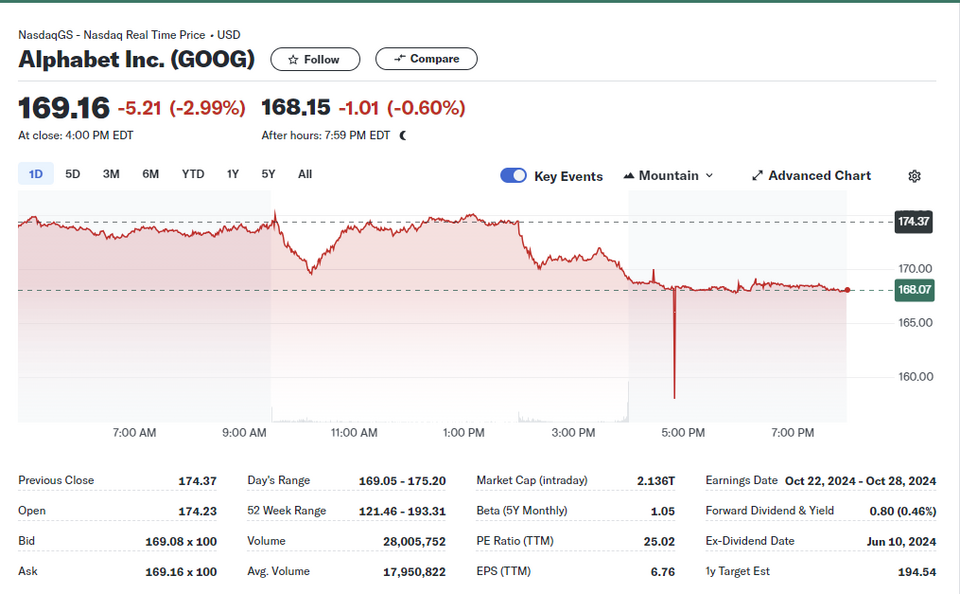This screenshot has height=594, width=960.
Task: Click the star icon in Follow button
Action: [293, 59]
